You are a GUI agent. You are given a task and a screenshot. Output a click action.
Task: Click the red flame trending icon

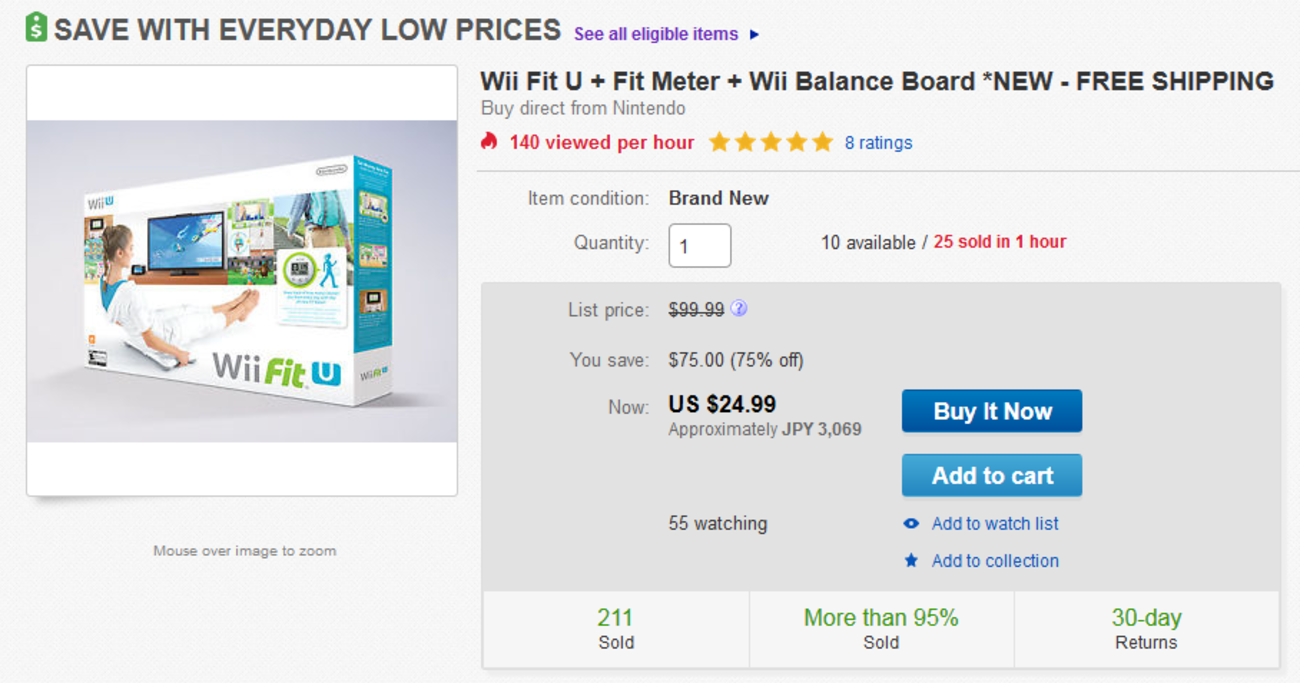point(489,142)
